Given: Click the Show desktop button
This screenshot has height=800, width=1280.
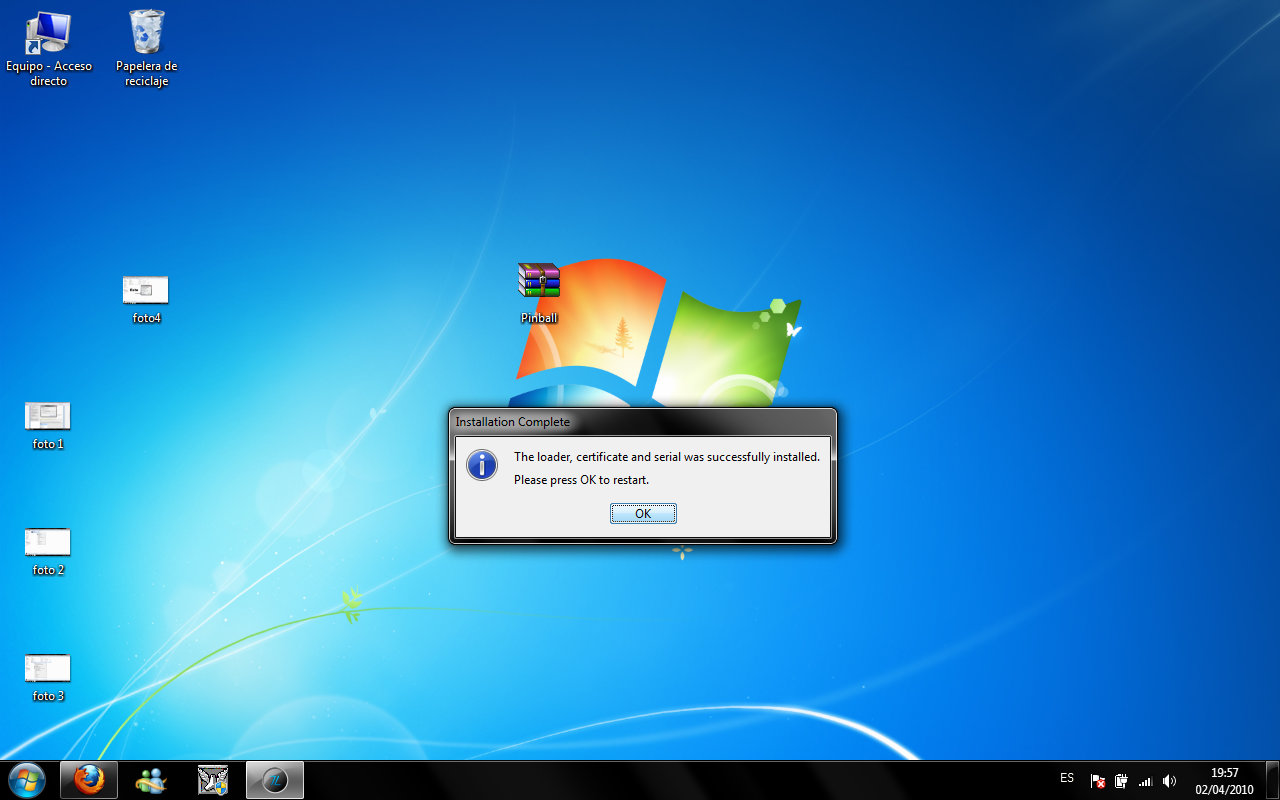Looking at the screenshot, I should (x=1272, y=780).
